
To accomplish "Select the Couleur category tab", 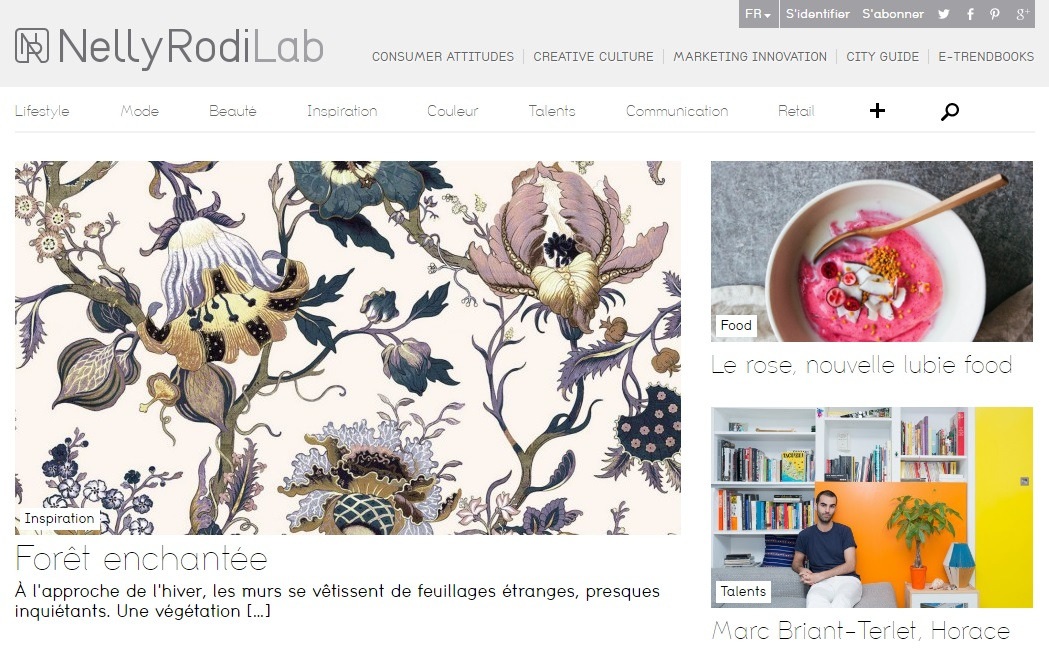I will [x=453, y=111].
